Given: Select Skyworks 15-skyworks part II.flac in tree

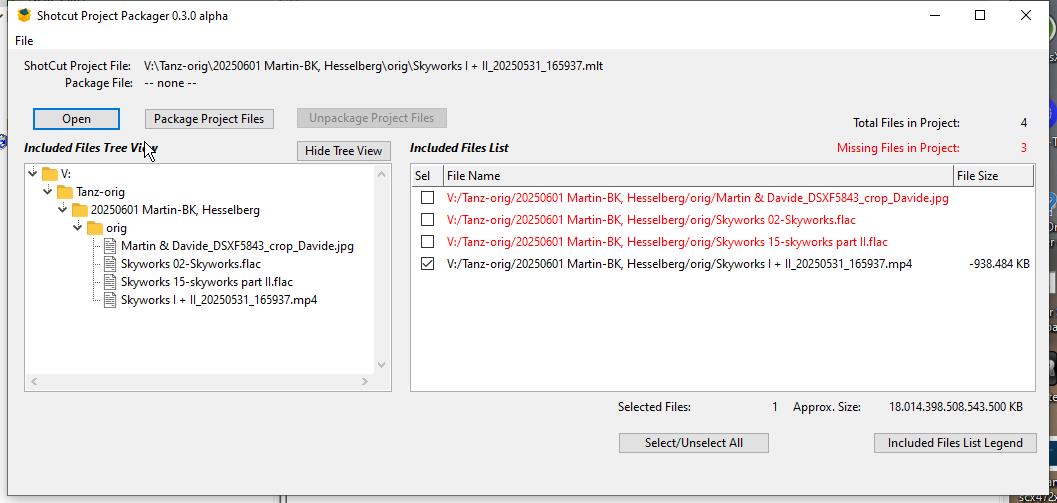Looking at the screenshot, I should click(207, 282).
